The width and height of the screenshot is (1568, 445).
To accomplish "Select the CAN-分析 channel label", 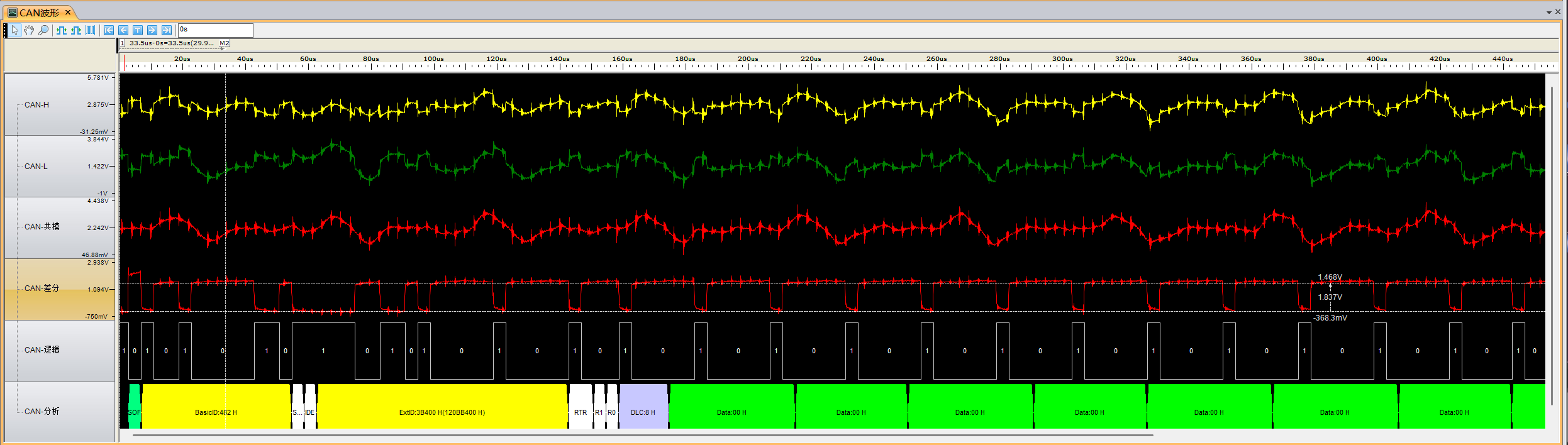I will (x=42, y=412).
